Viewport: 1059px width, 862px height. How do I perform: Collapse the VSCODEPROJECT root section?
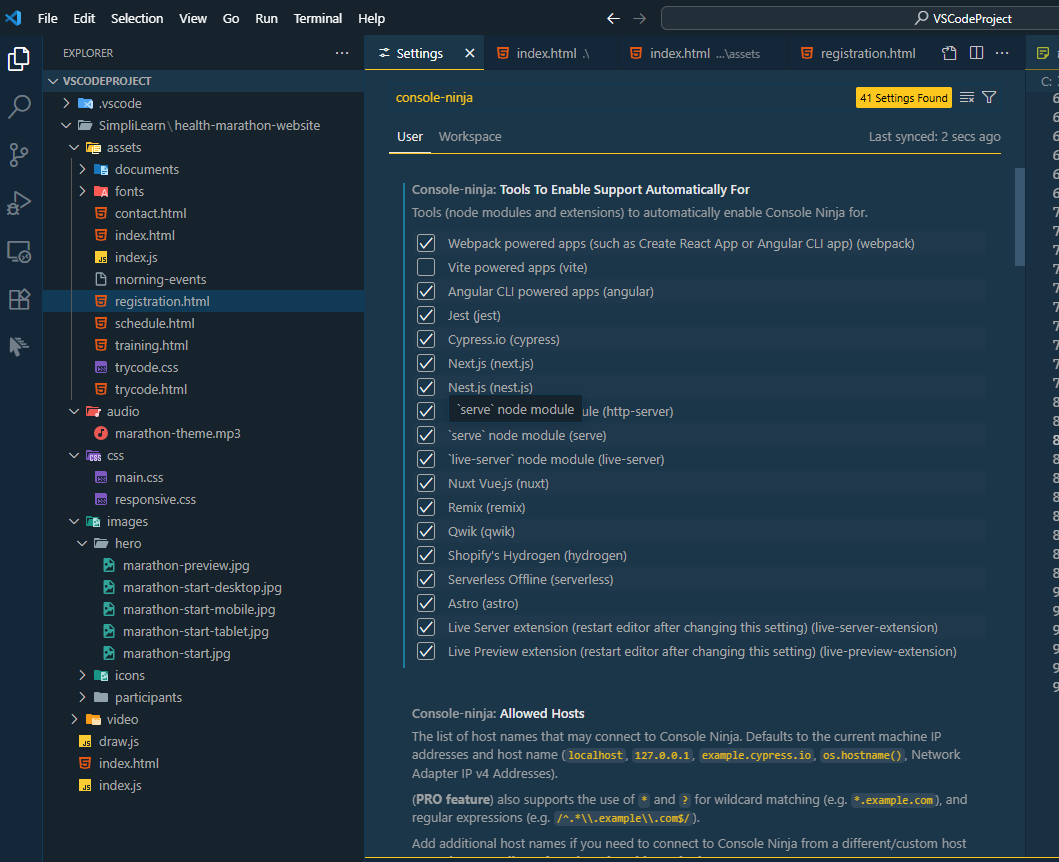pyautogui.click(x=53, y=81)
